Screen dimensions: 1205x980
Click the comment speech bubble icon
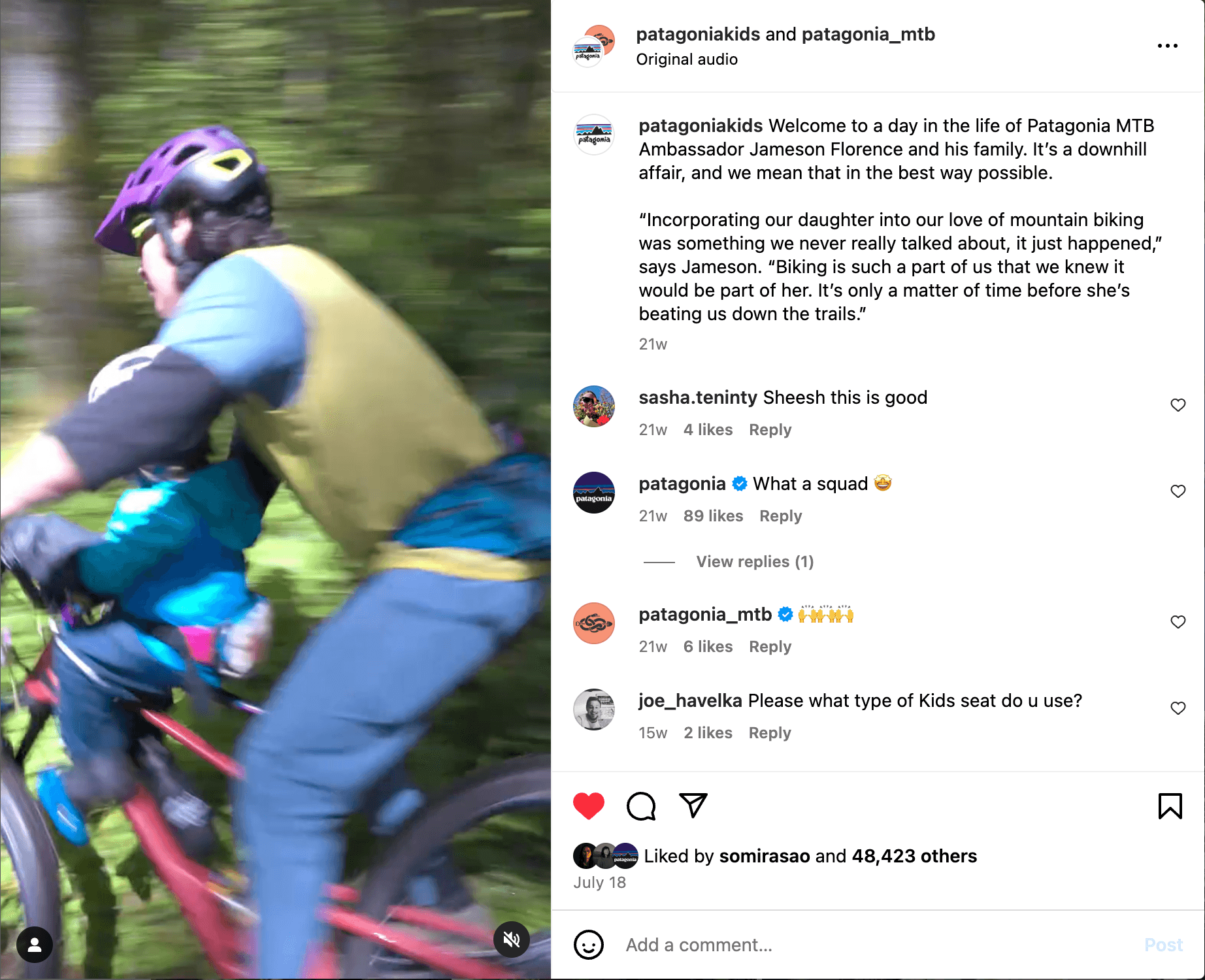pos(641,806)
